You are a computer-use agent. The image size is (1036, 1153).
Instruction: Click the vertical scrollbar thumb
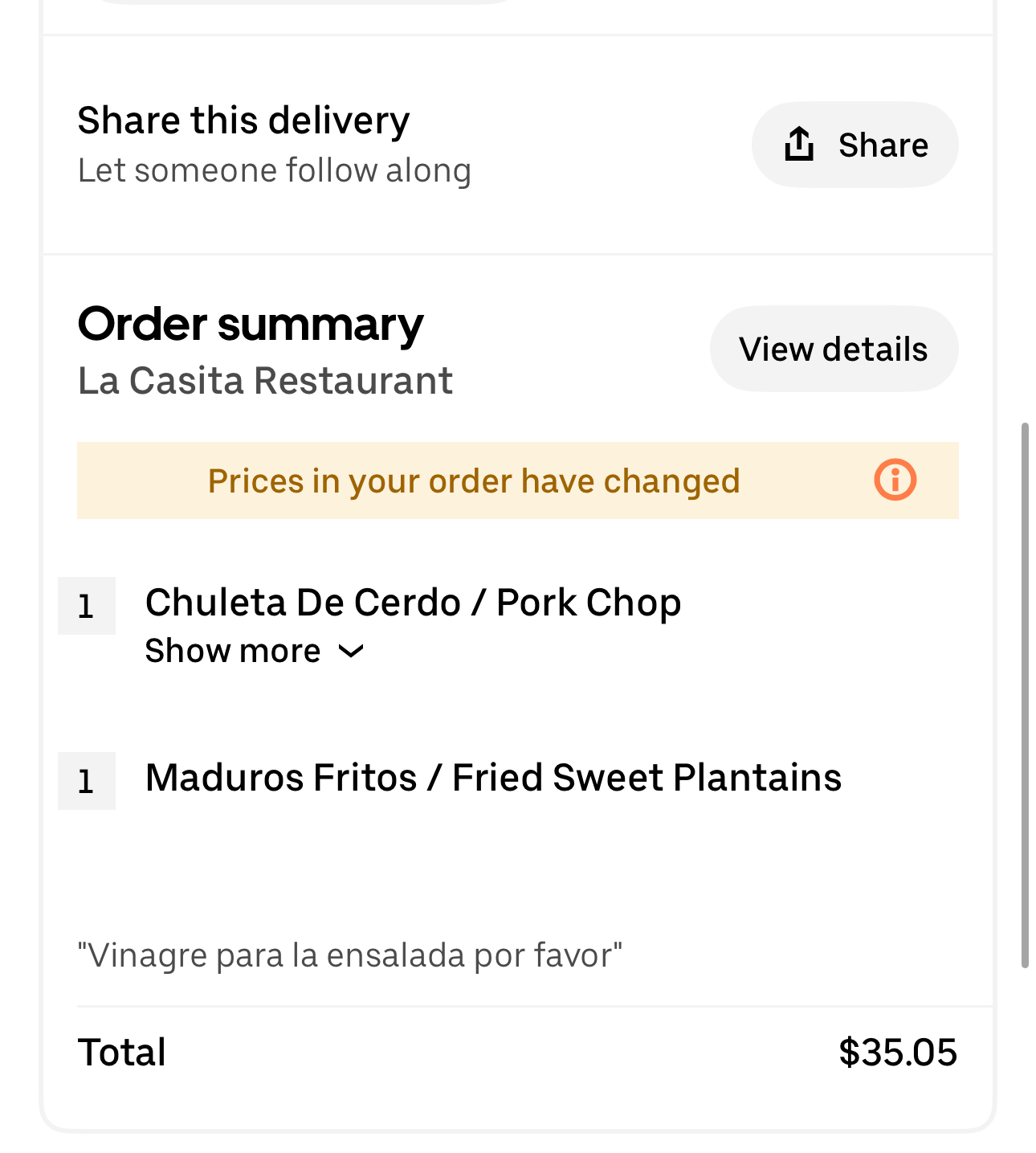tap(1025, 695)
